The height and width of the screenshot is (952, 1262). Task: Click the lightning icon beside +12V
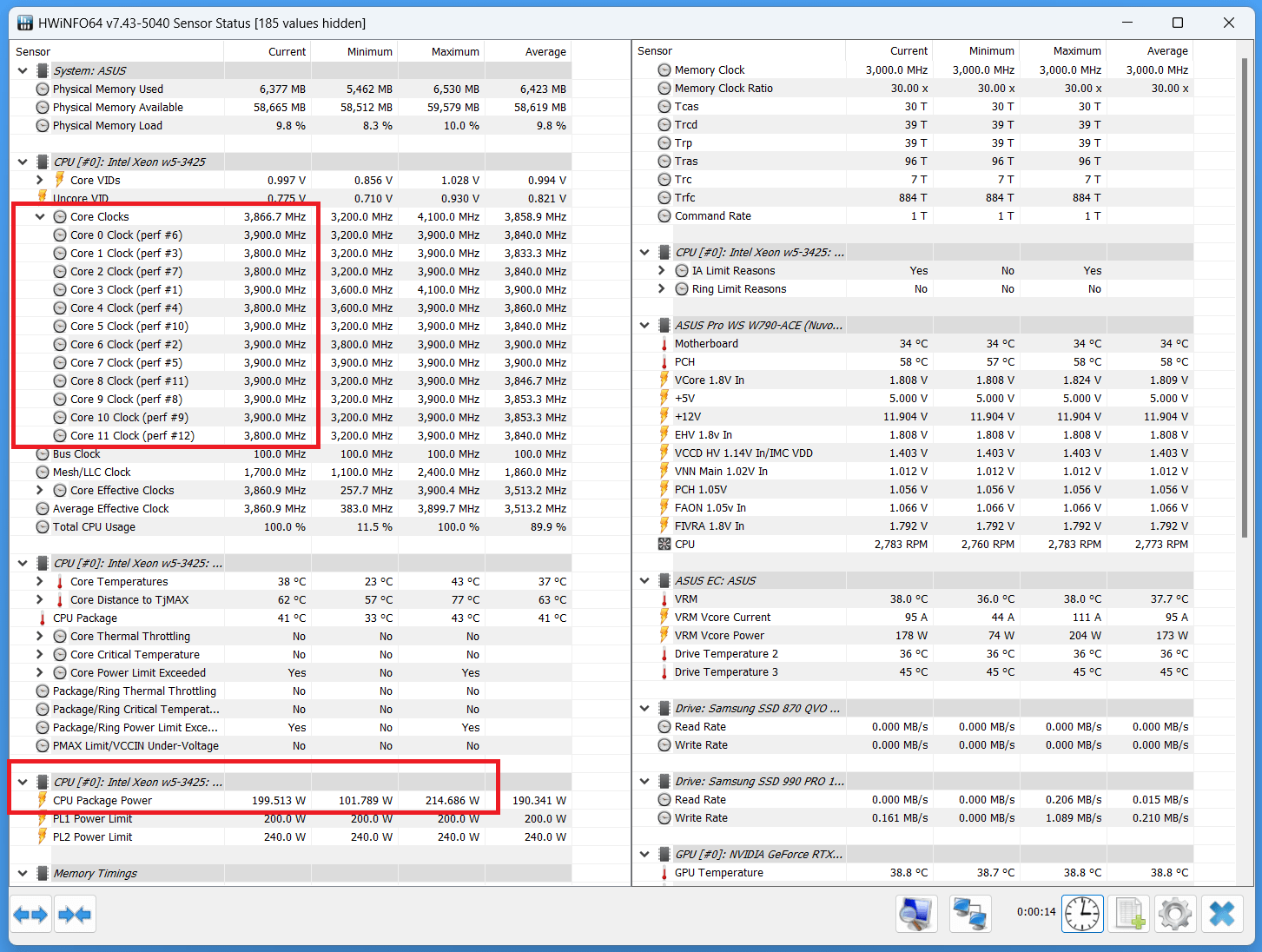tap(664, 416)
